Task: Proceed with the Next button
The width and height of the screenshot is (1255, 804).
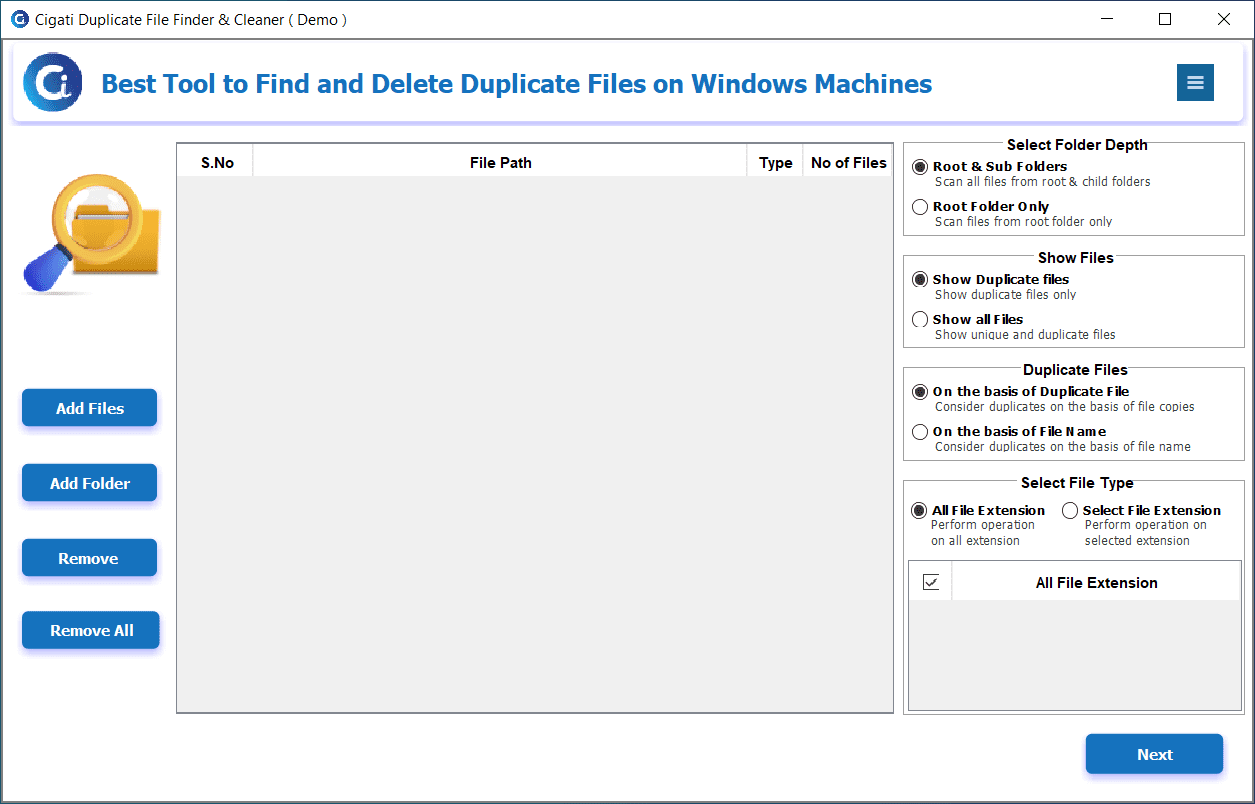Action: click(x=1154, y=754)
